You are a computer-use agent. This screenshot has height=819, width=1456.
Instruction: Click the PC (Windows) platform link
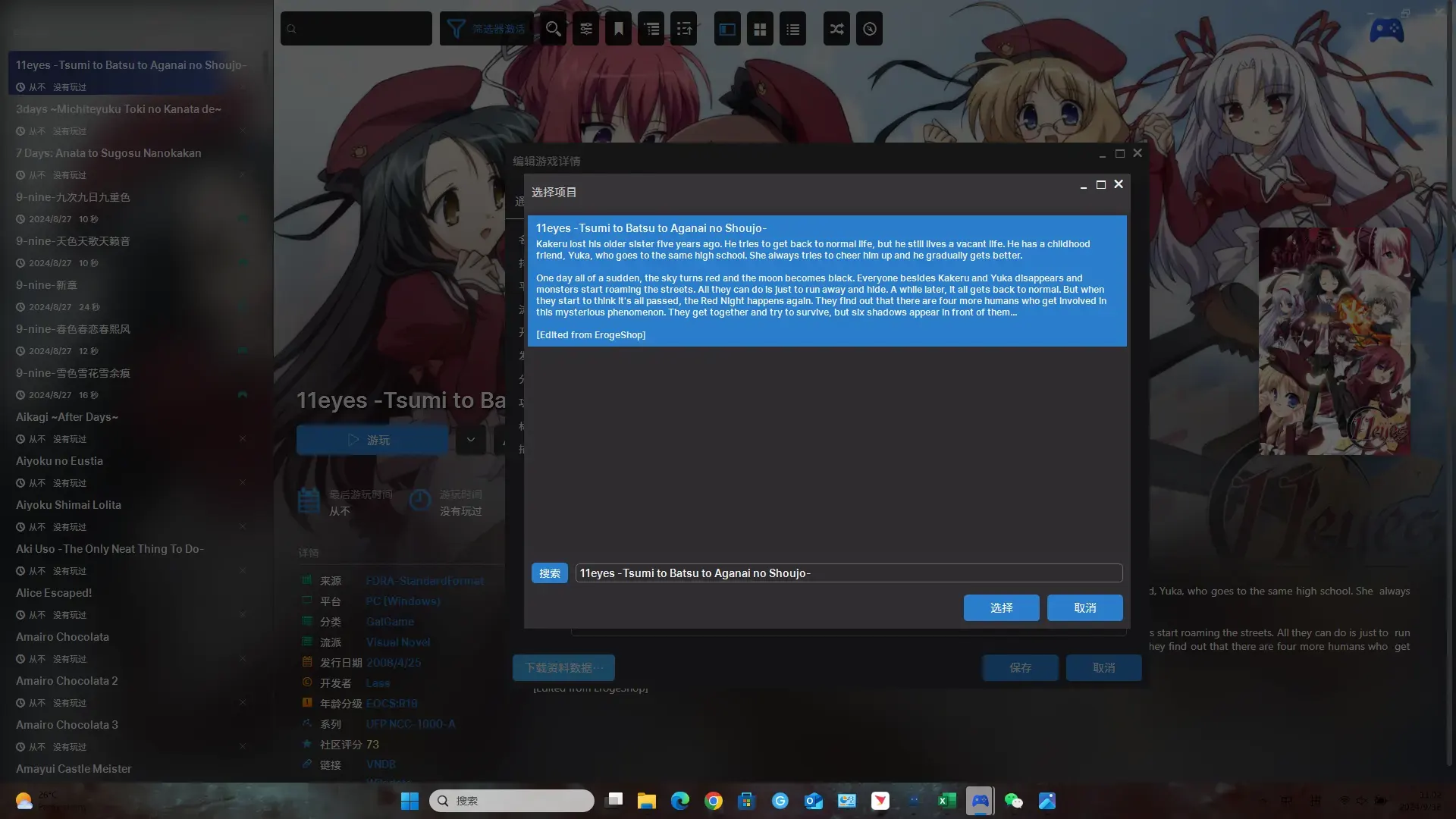(x=403, y=601)
